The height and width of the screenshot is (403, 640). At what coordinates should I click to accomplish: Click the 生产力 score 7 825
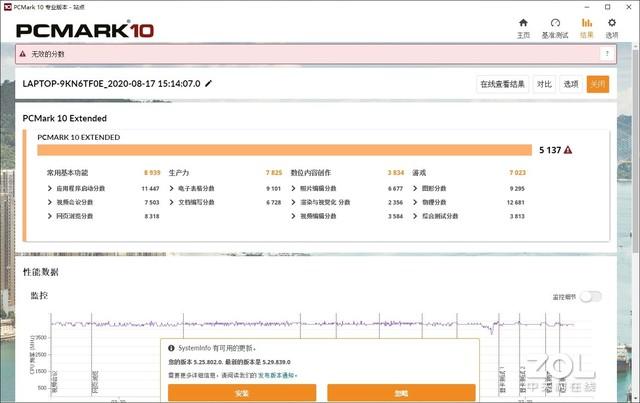274,173
